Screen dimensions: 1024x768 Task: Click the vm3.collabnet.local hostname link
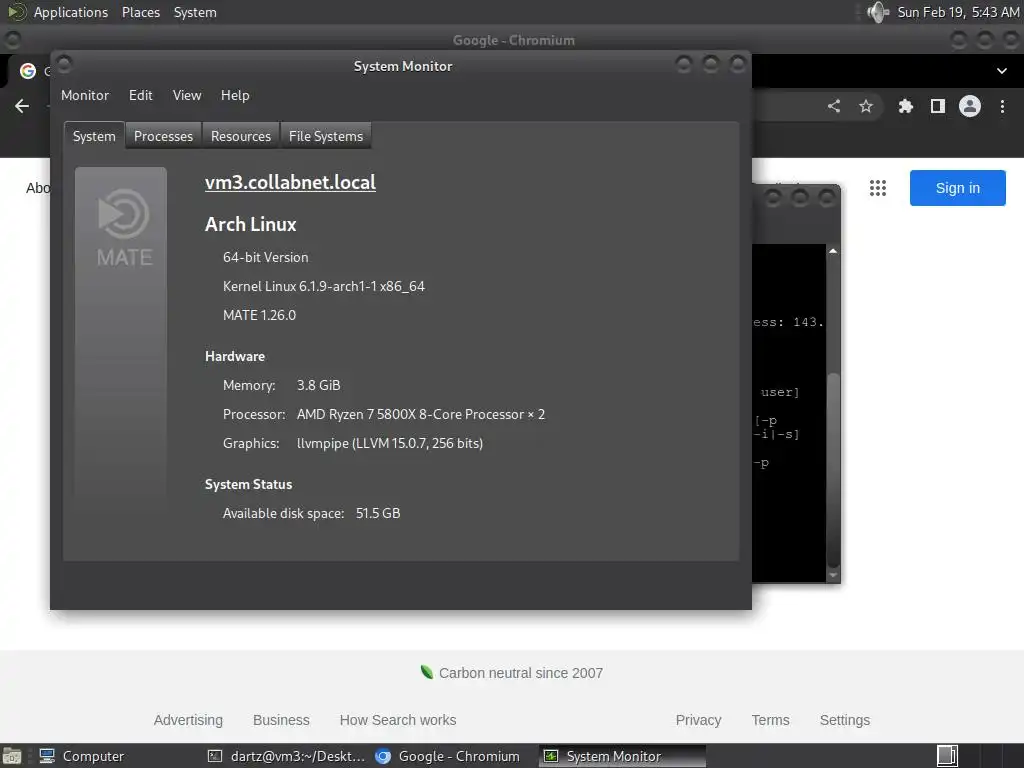290,182
